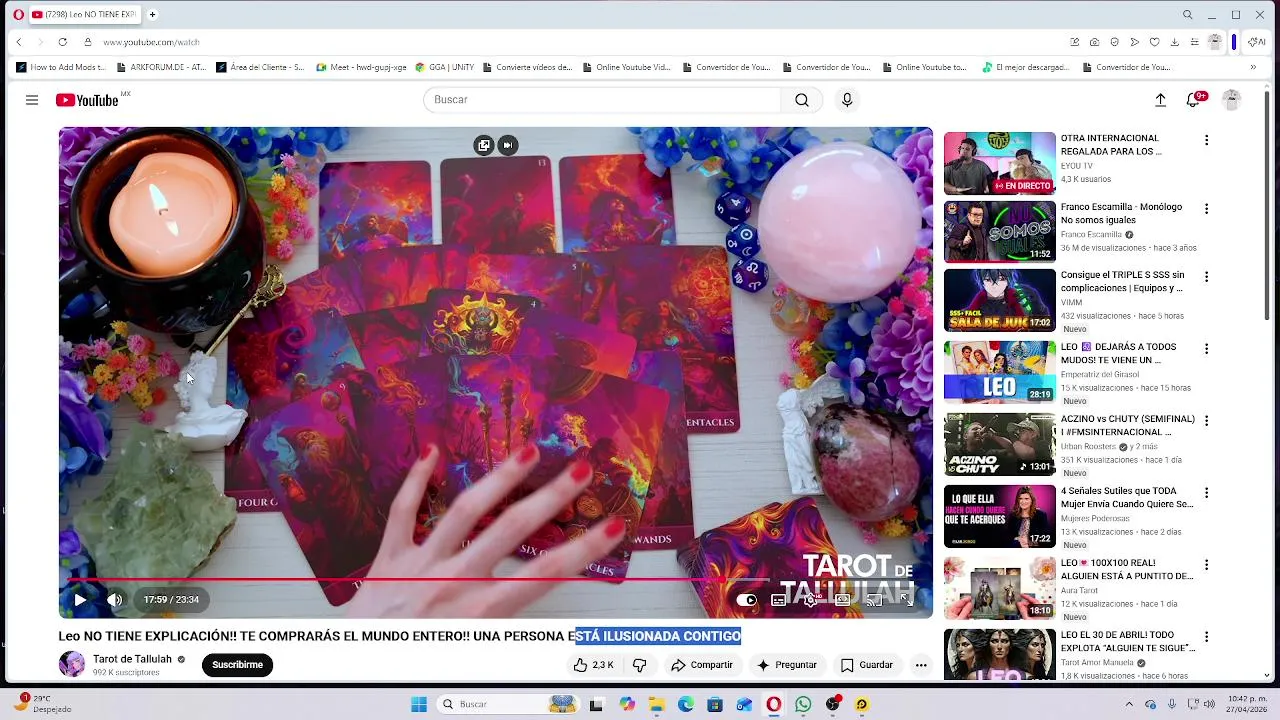
Task: Click the skip-next overlay icon above video
Action: pyautogui.click(x=508, y=145)
